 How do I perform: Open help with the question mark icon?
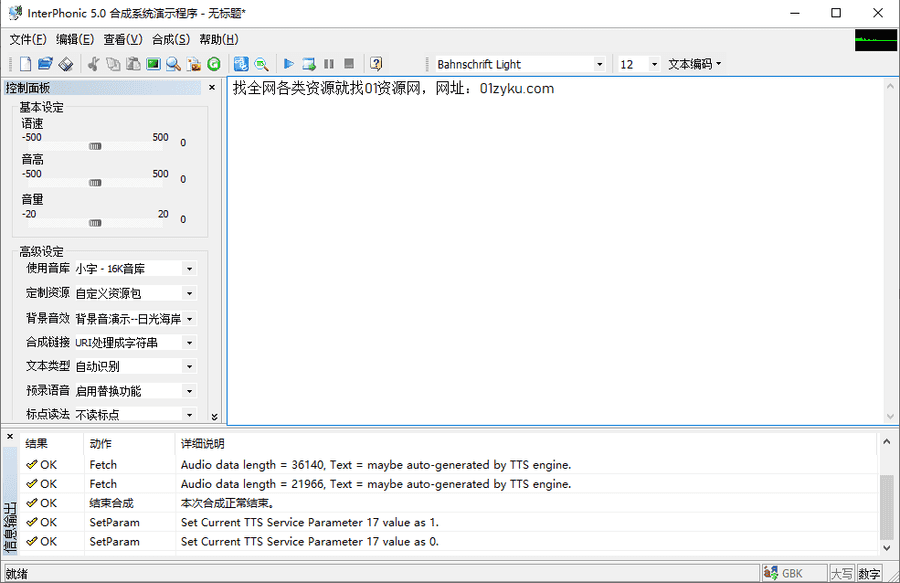[376, 64]
